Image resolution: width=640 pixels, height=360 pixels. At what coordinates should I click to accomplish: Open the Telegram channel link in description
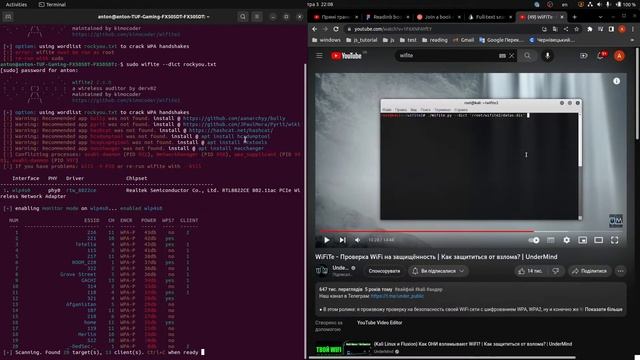pyautogui.click(x=397, y=296)
